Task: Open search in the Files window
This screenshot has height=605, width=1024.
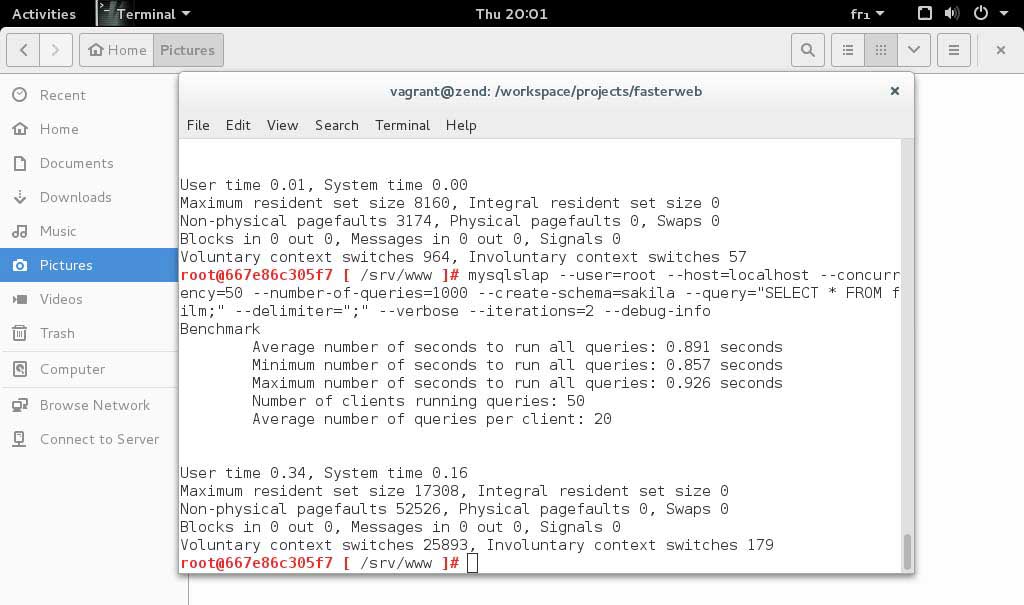Action: click(x=808, y=50)
